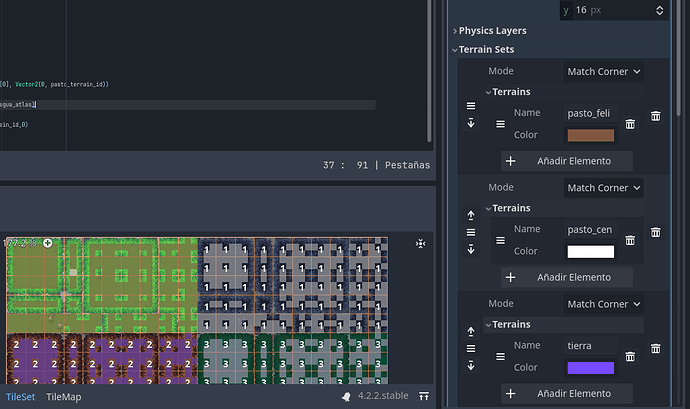This screenshot has width=690, height=409.
Task: Collapse the Terrain Sets section
Action: click(486, 50)
